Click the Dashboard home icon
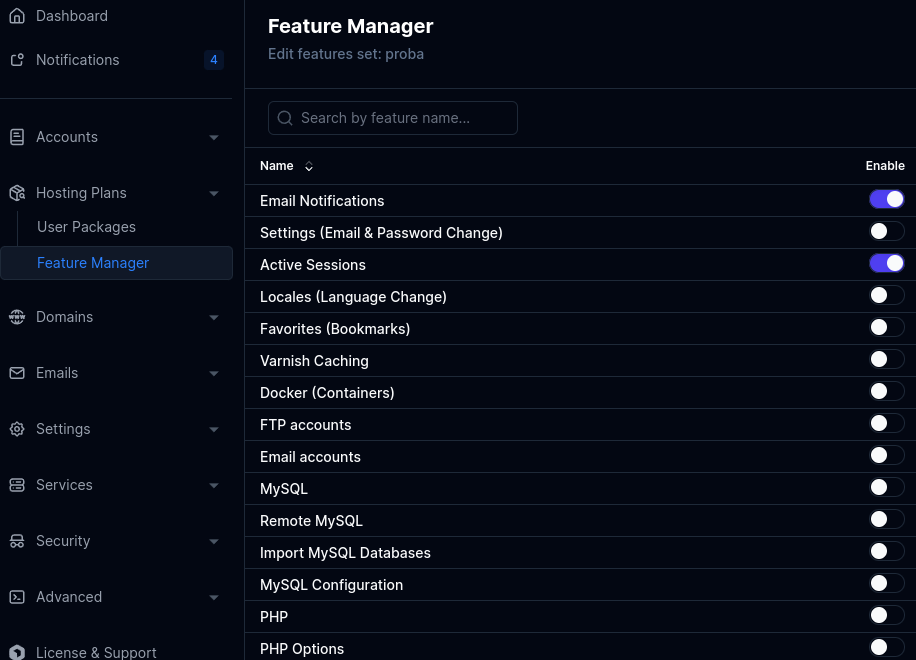Screen dimensions: 916x660 click(17, 16)
